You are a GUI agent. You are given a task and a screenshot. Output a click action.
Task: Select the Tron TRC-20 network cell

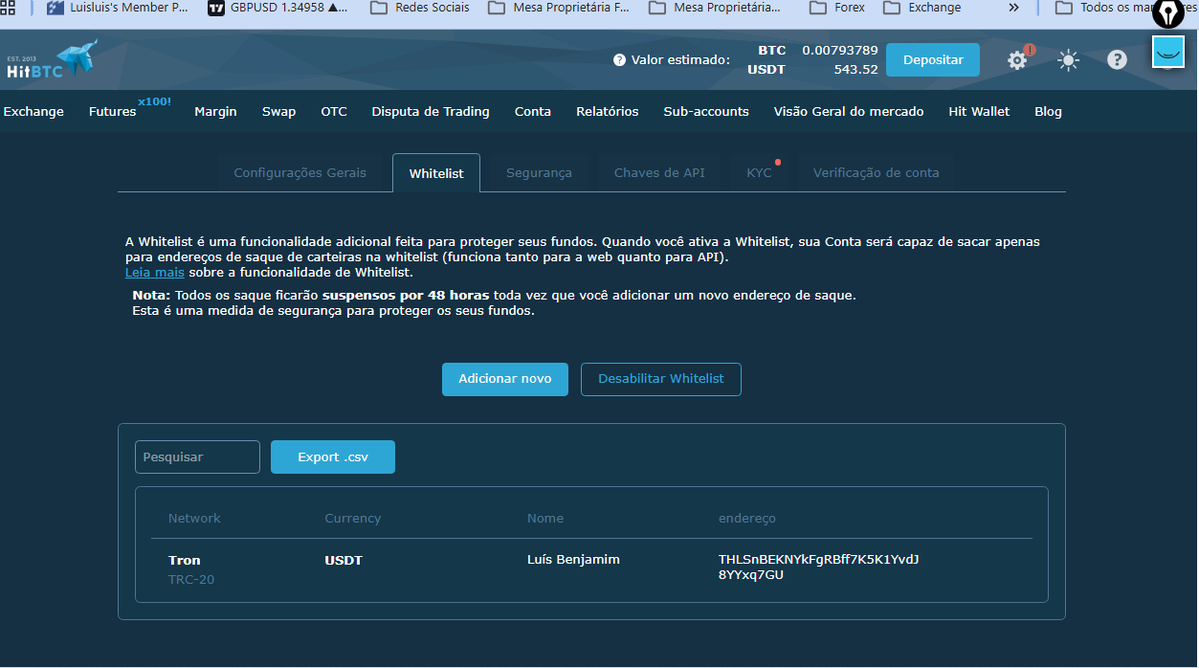191,569
